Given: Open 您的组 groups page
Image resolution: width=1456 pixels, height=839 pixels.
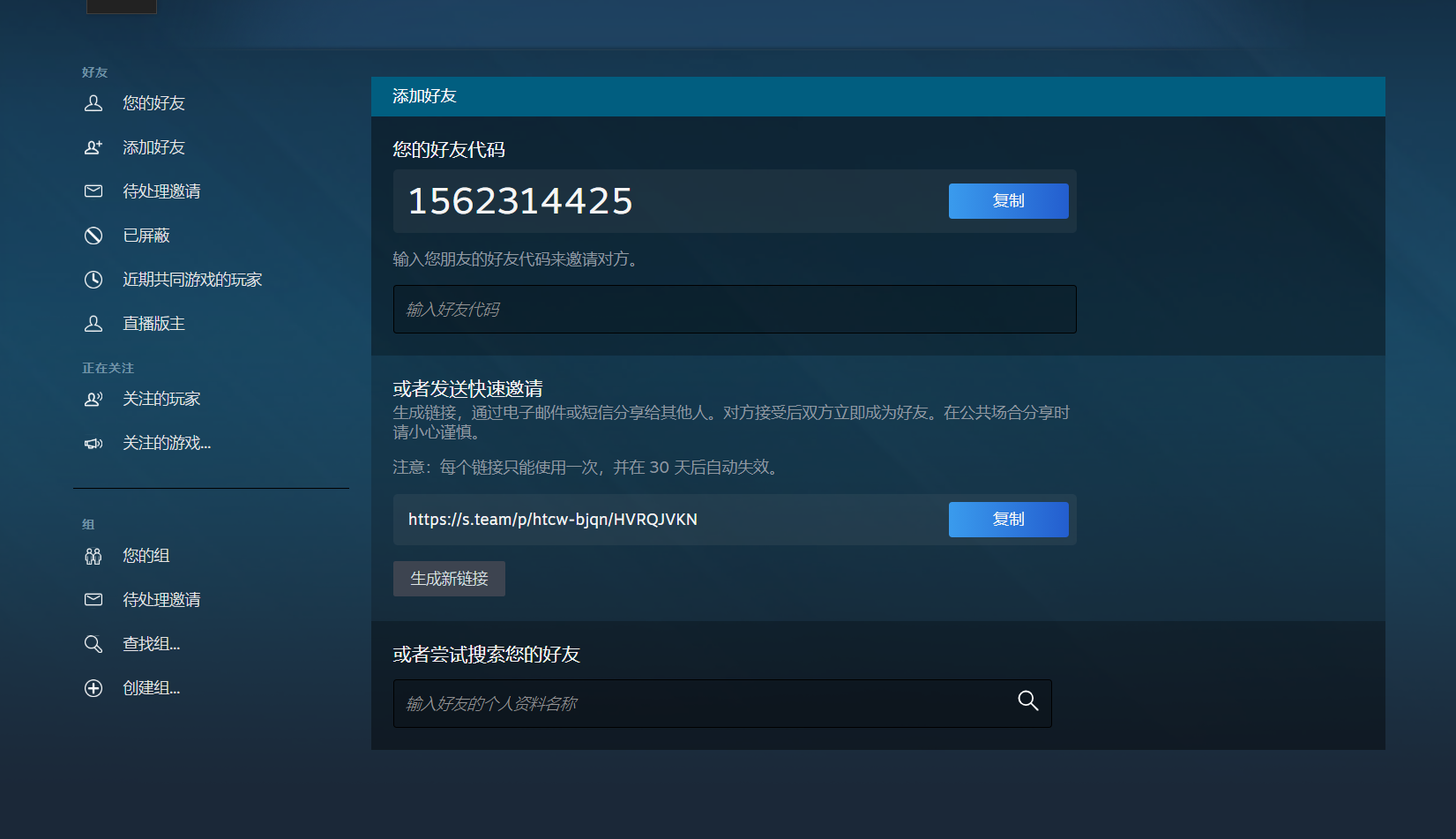Looking at the screenshot, I should pyautogui.click(x=146, y=556).
